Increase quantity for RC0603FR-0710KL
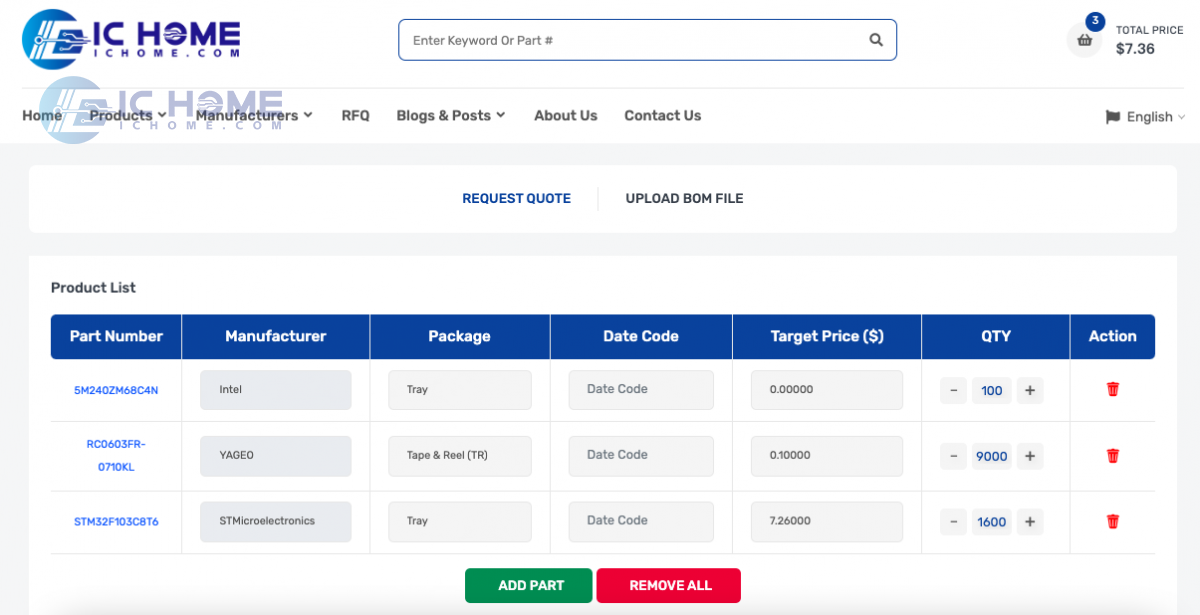 [x=1030, y=456]
